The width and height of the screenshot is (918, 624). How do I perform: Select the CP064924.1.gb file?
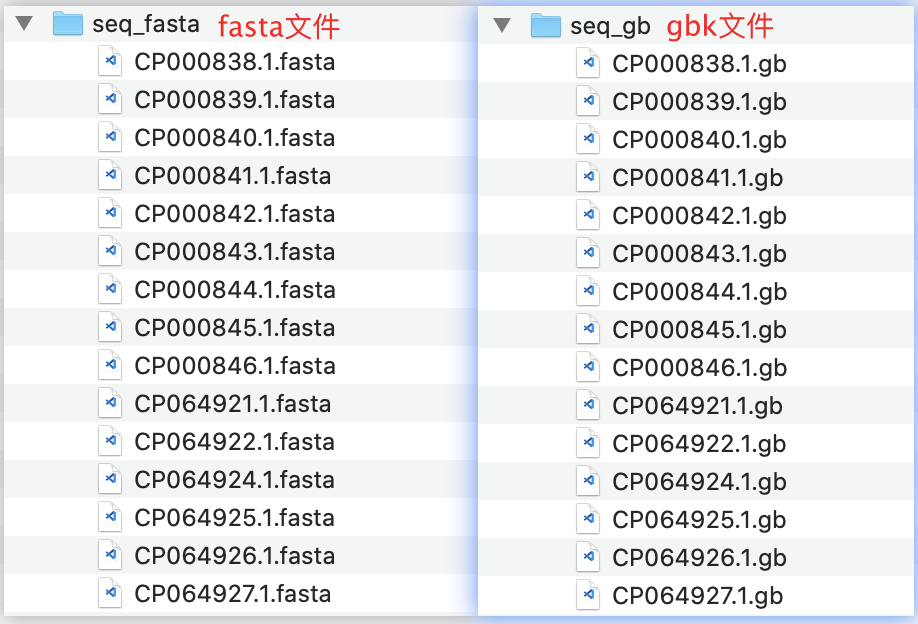point(699,482)
